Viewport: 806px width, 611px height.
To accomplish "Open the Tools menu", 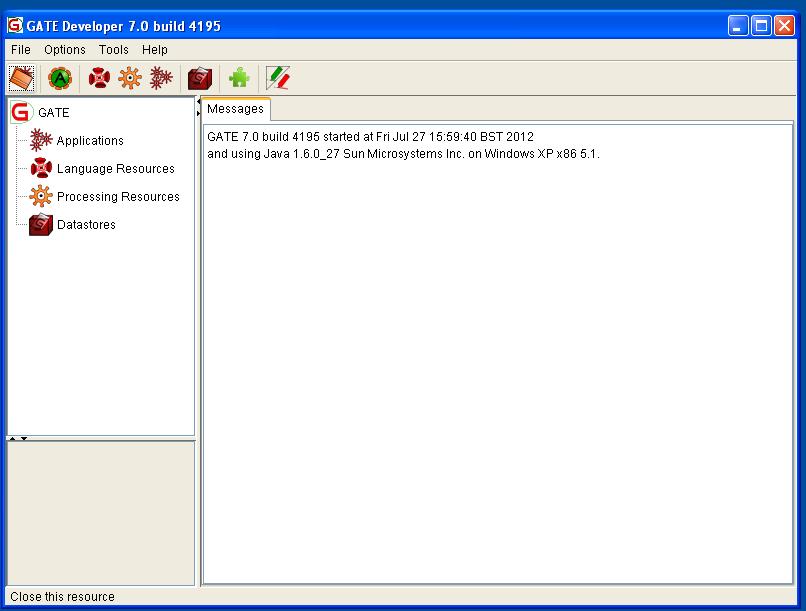I will (114, 50).
